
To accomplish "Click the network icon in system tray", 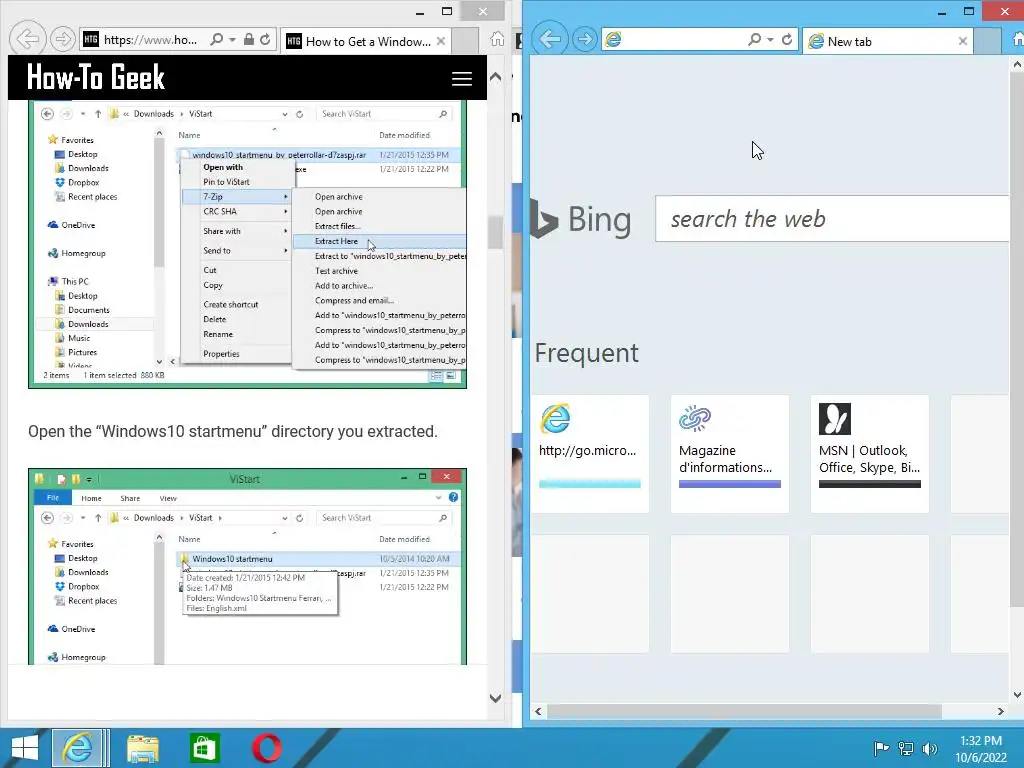I will click(906, 748).
